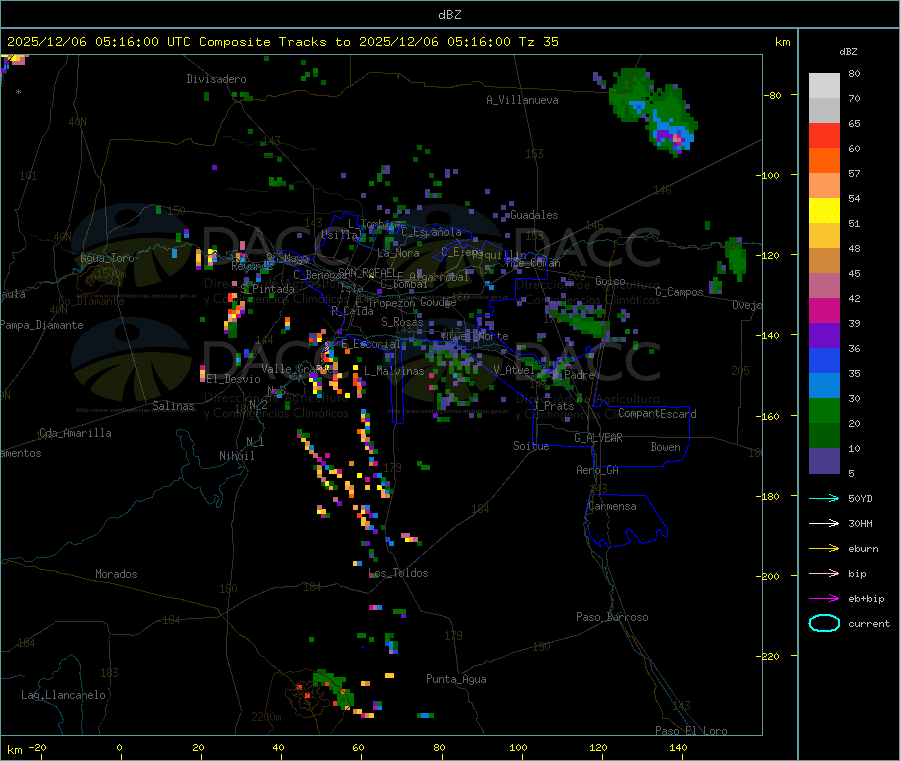
Task: Click the 'L_Malvinas' map label
Action: point(394,371)
